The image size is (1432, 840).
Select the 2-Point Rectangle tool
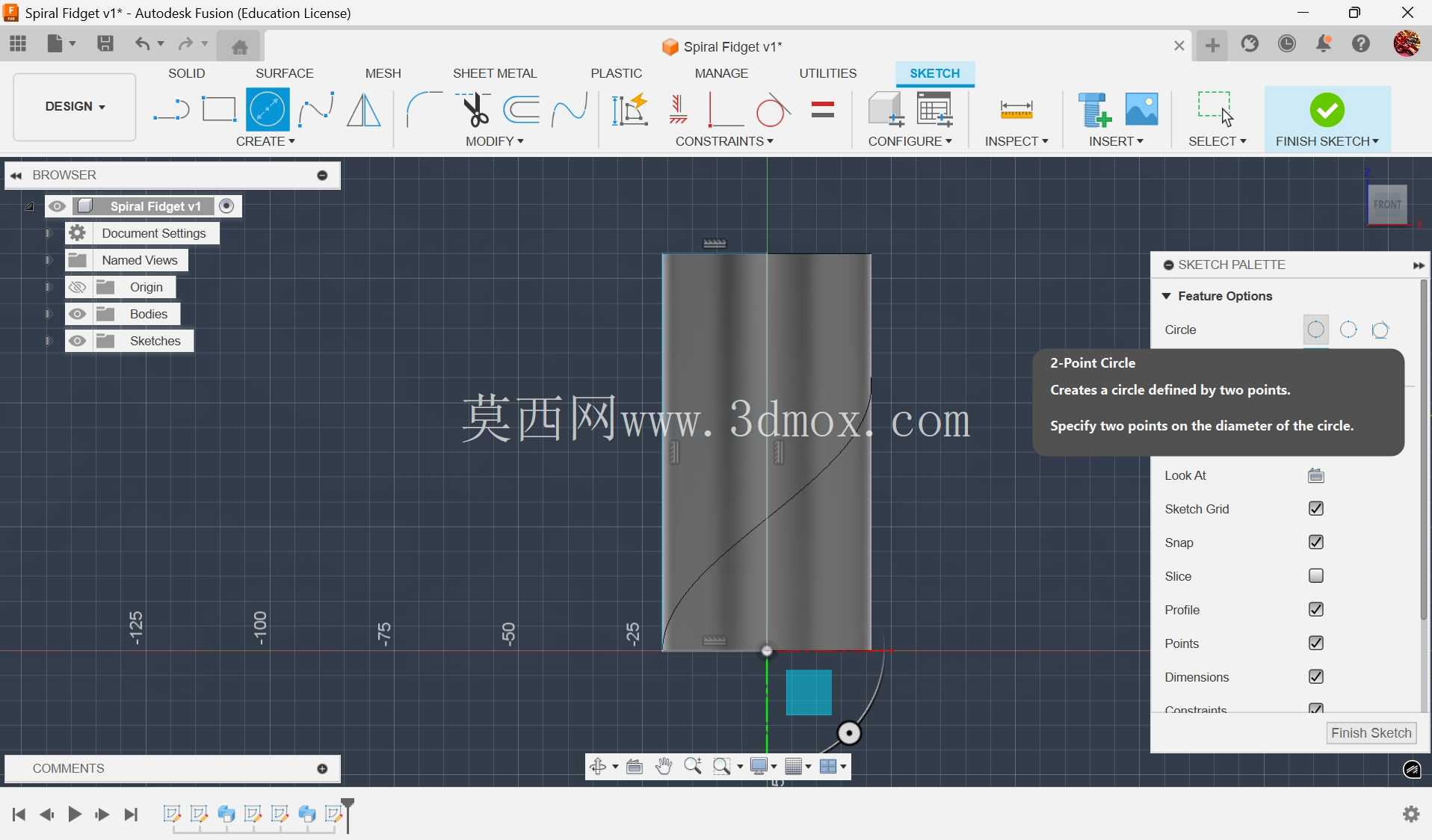pos(219,109)
